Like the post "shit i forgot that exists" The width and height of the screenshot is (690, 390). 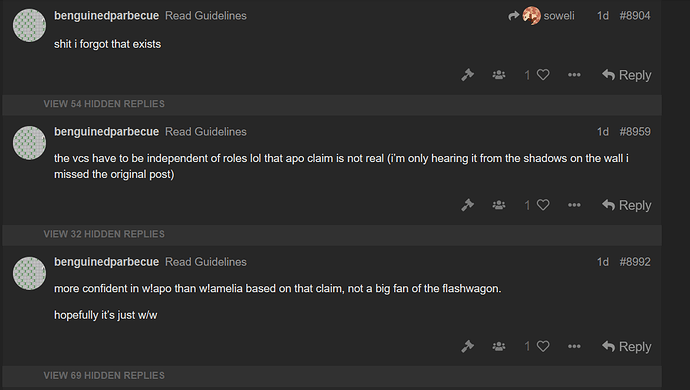[x=543, y=75]
